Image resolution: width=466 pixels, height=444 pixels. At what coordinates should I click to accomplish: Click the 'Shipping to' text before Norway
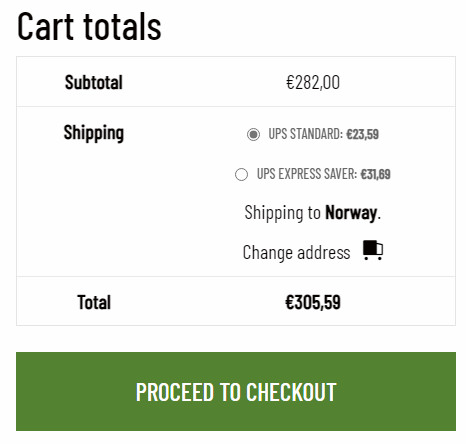pos(283,212)
